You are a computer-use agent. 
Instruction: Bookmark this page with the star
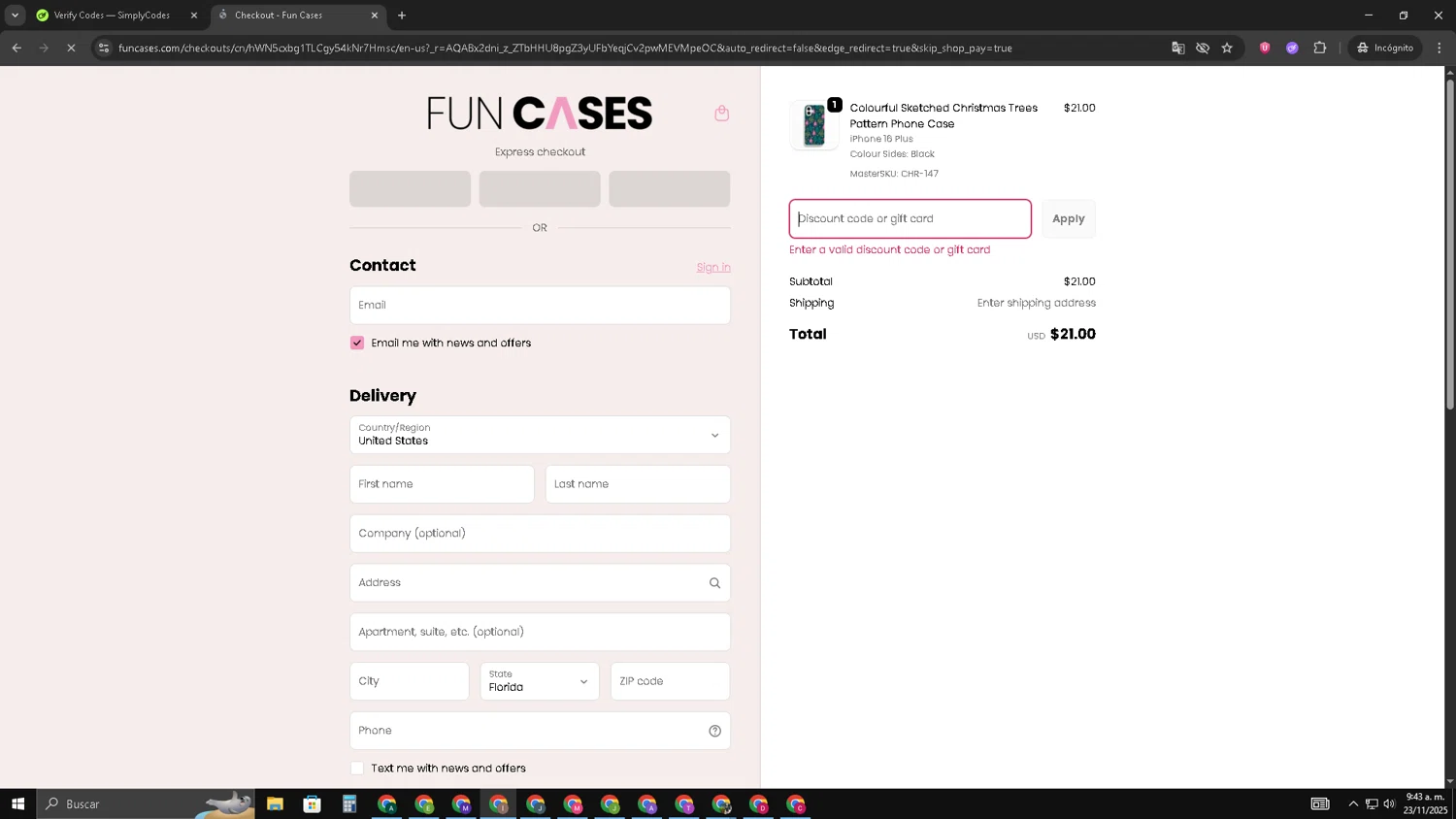(1227, 48)
